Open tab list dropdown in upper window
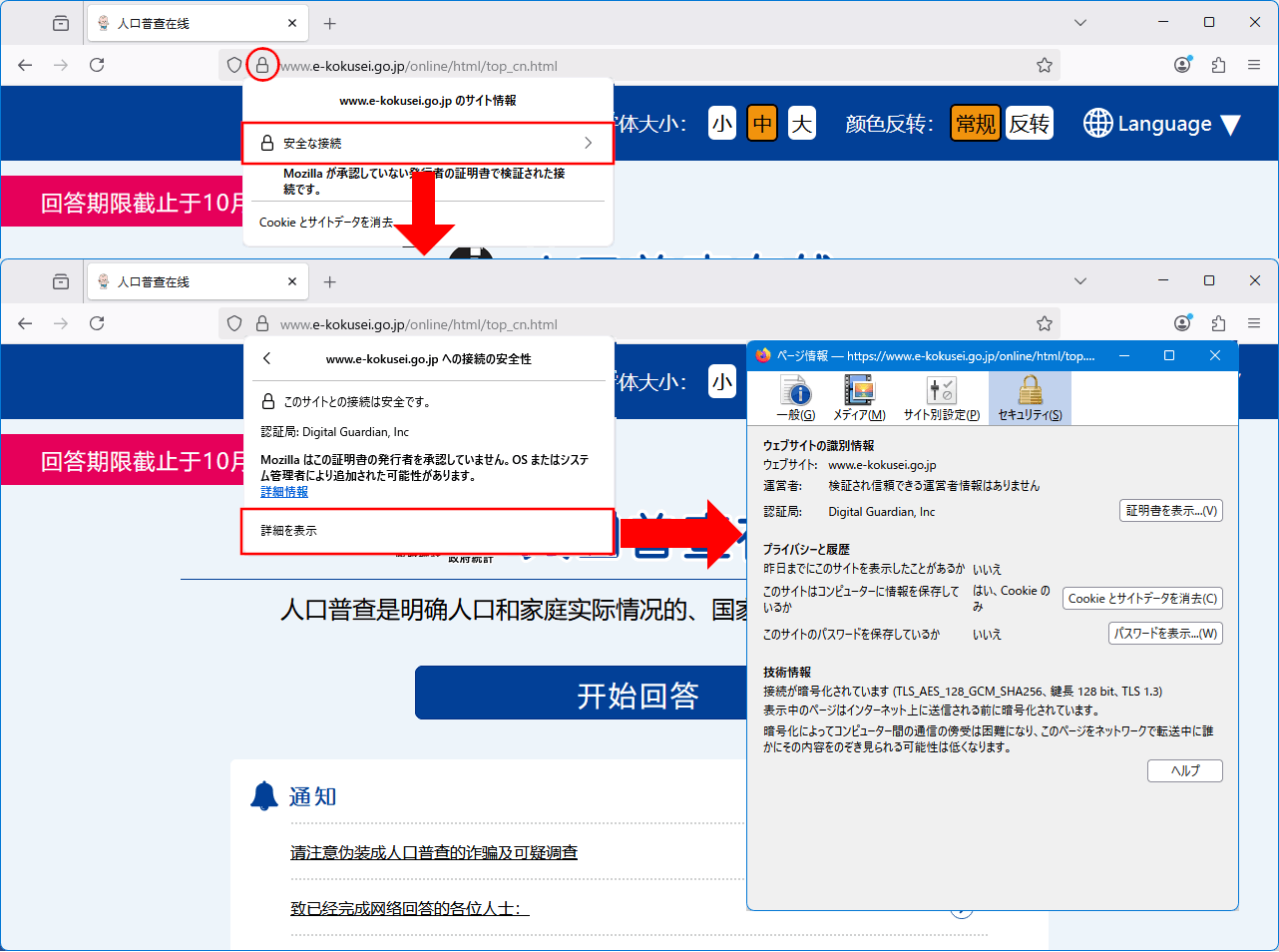This screenshot has height=952, width=1279. coord(1080,22)
